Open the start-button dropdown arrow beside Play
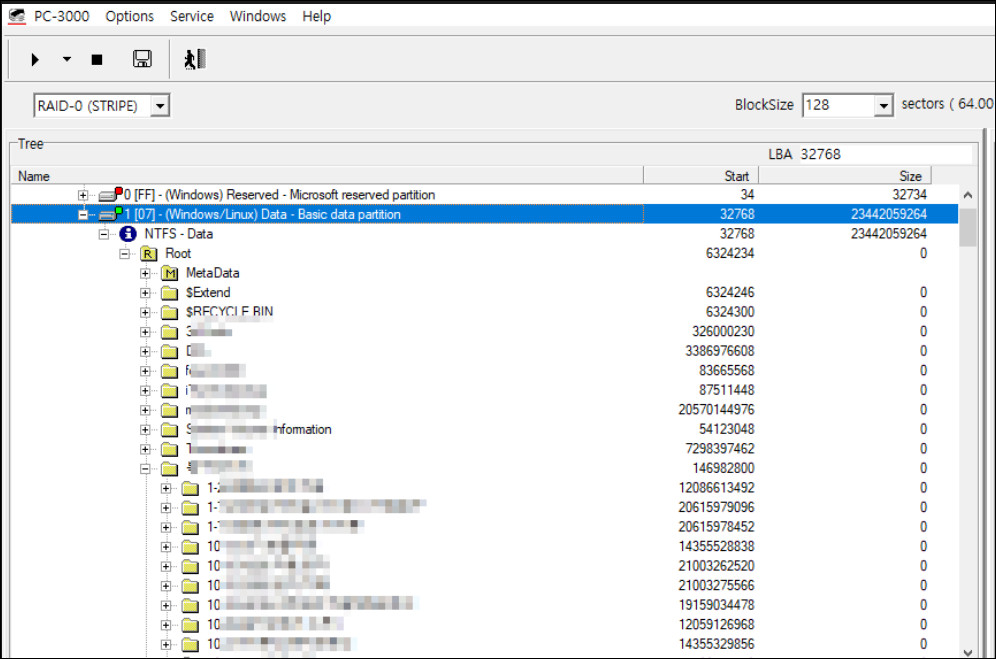996x659 pixels. 67,60
